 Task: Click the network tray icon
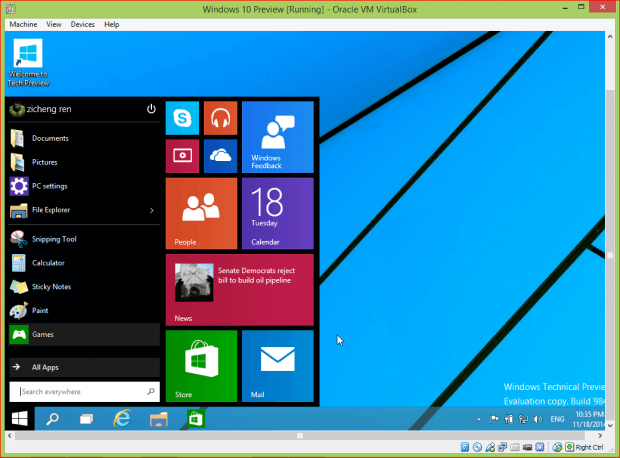click(x=523, y=419)
